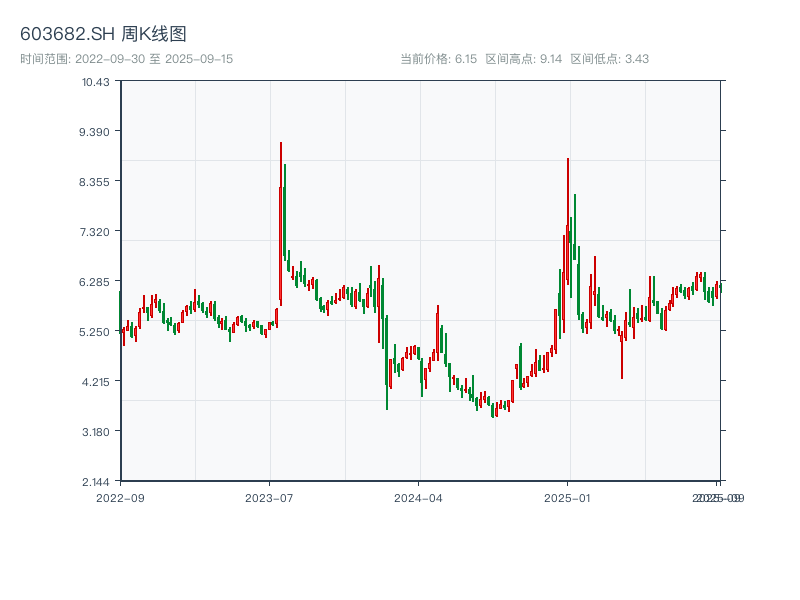
Task: Click x-axis label 2024-04
Action: click(x=418, y=498)
